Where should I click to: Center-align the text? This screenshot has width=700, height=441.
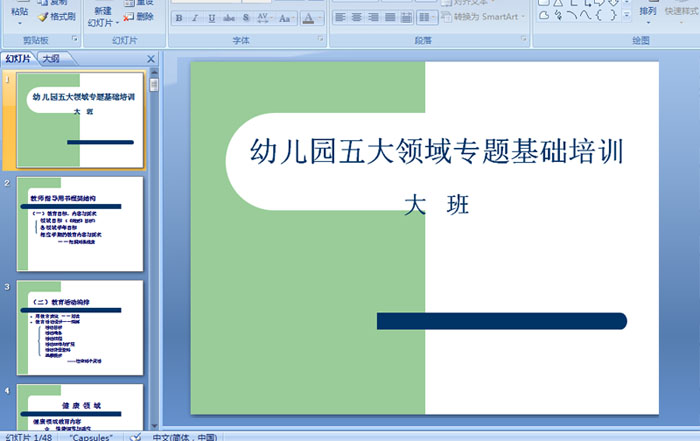(357, 17)
